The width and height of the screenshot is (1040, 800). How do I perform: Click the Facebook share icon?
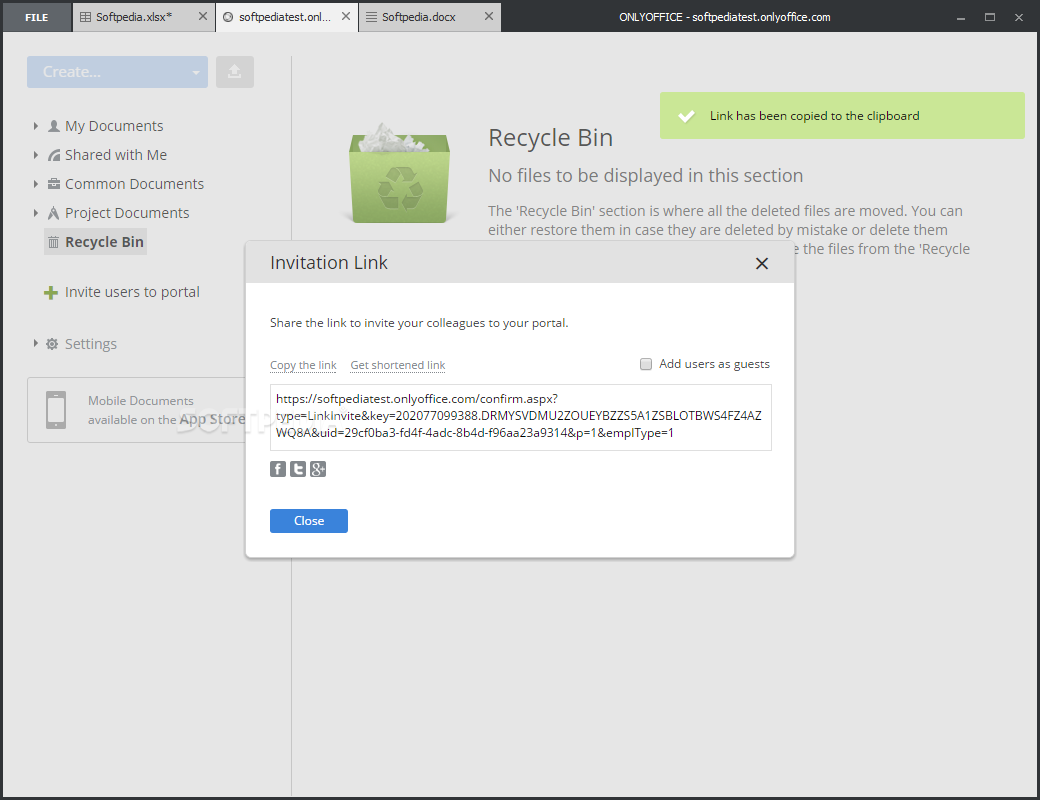(278, 469)
